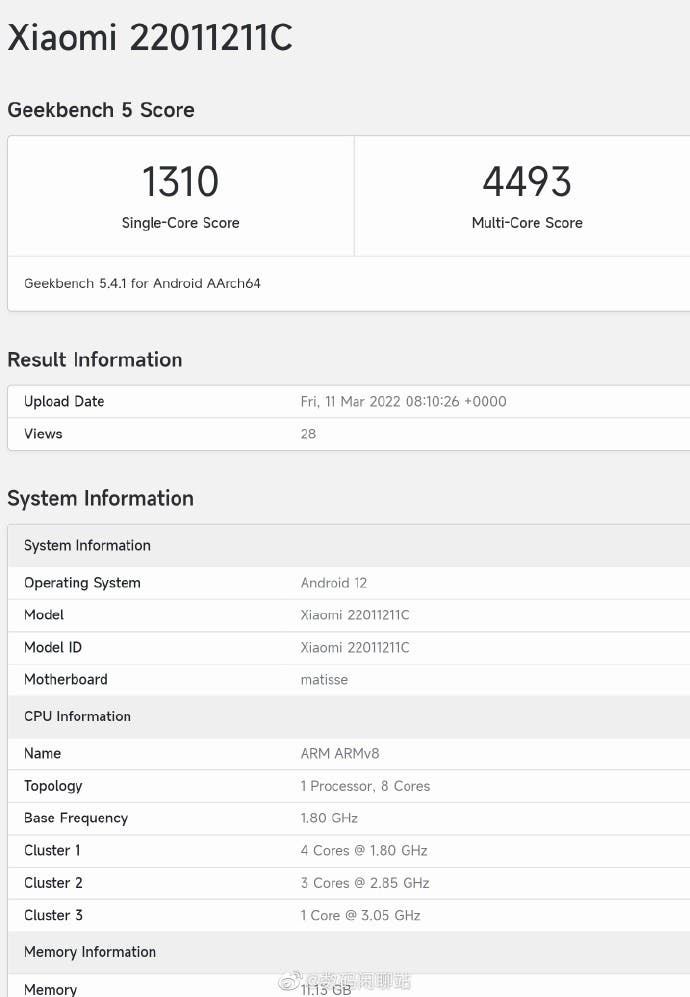
Task: Click the Cluster 3 label
Action: click(53, 916)
